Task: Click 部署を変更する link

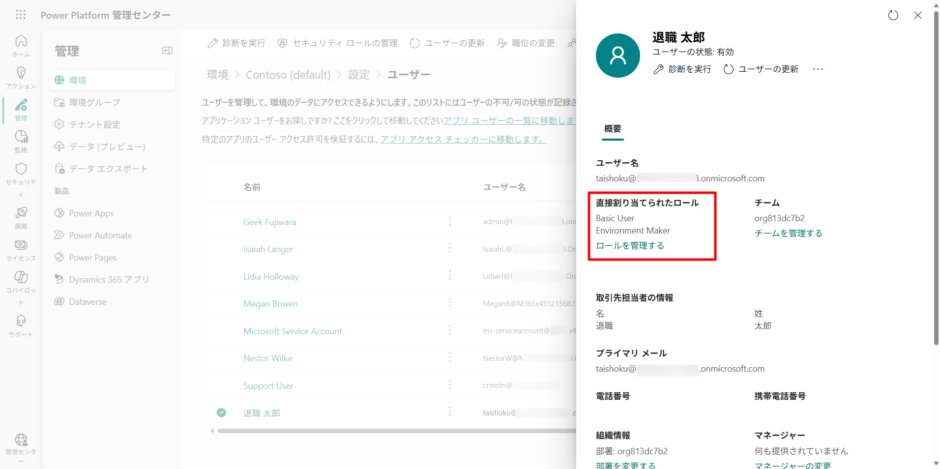Action: [626, 465]
